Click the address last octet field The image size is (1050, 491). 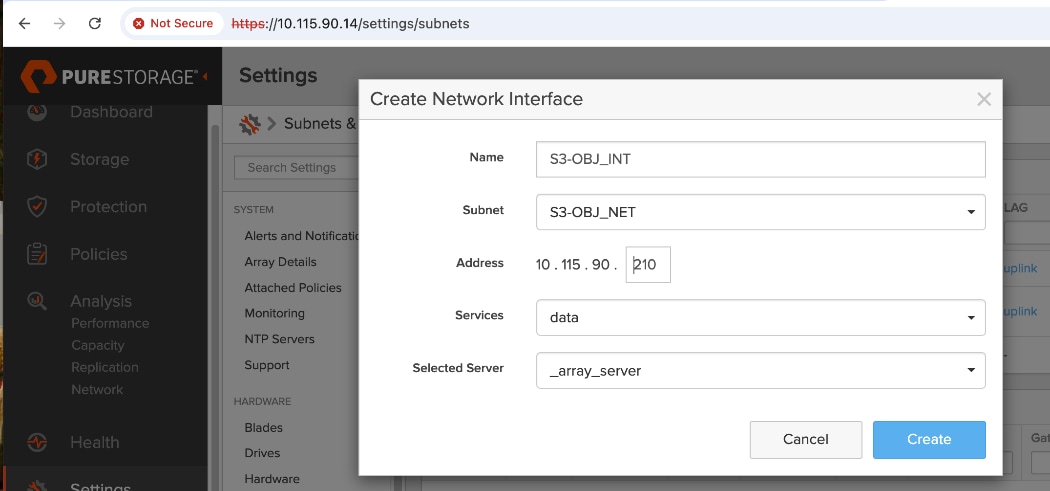pyautogui.click(x=648, y=265)
